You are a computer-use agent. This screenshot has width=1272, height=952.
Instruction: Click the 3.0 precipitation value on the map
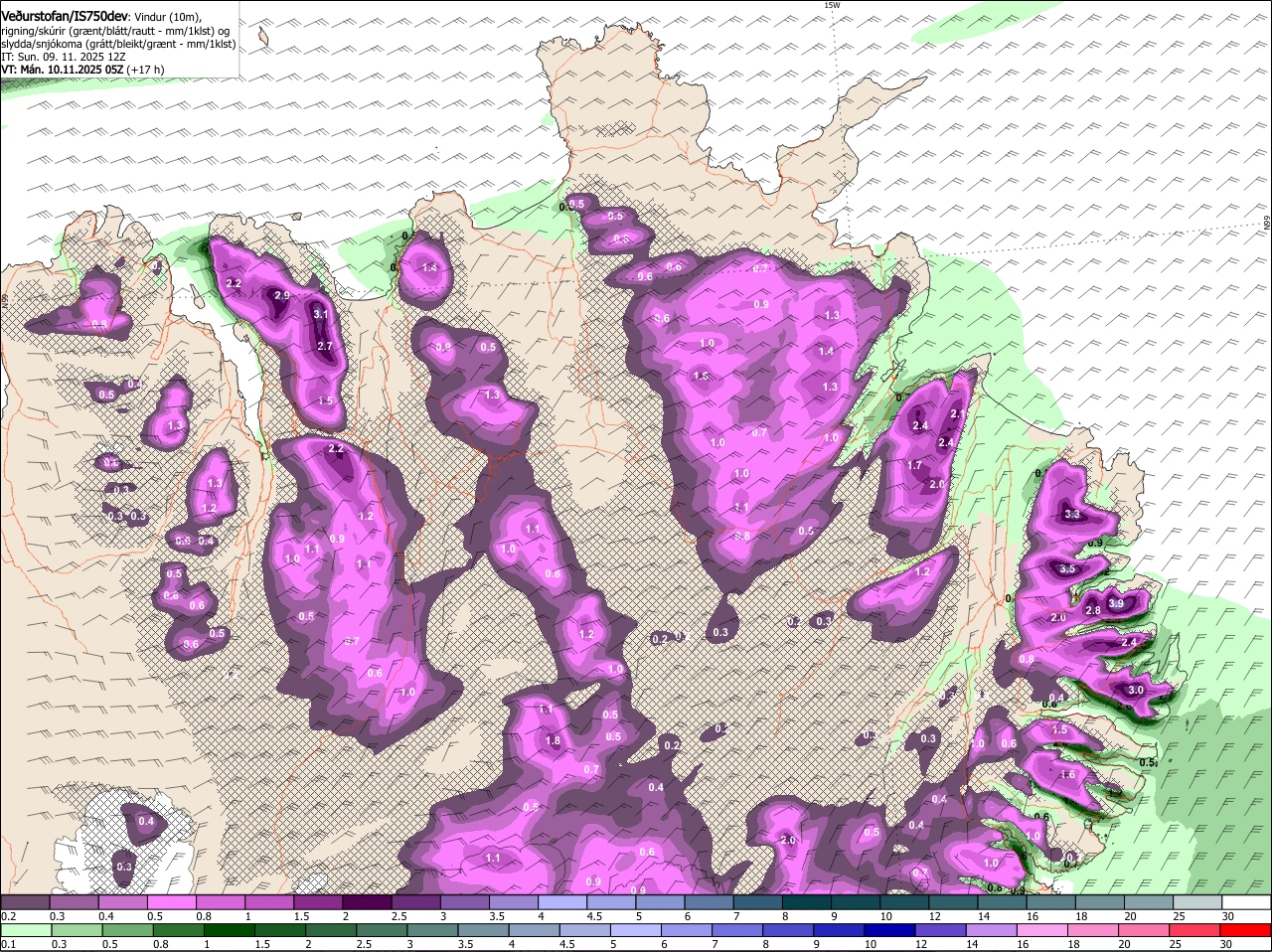[1136, 691]
